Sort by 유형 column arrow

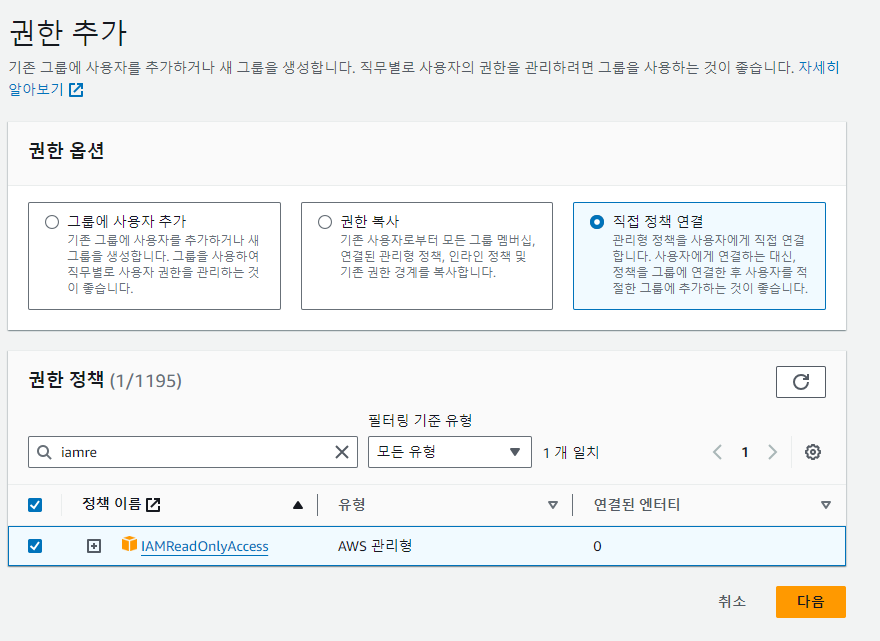[553, 505]
